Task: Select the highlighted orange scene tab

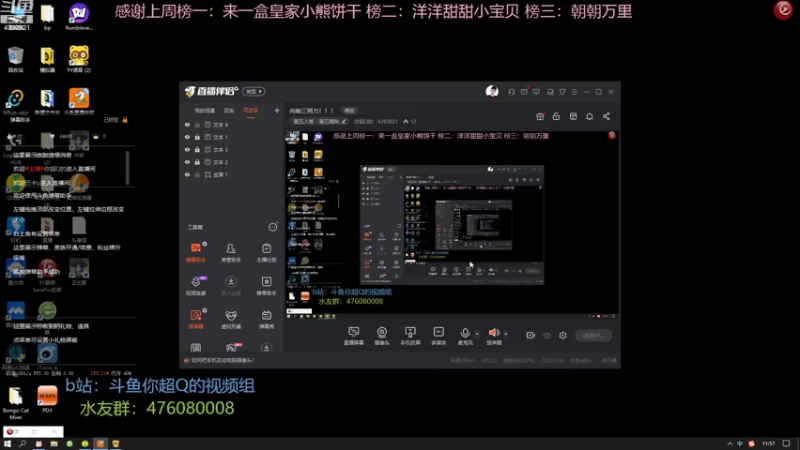Action: point(251,111)
